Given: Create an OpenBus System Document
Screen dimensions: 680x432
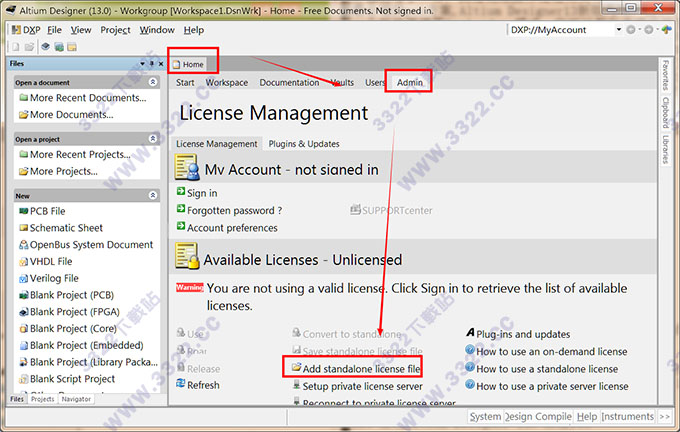Looking at the screenshot, I should click(x=86, y=245).
